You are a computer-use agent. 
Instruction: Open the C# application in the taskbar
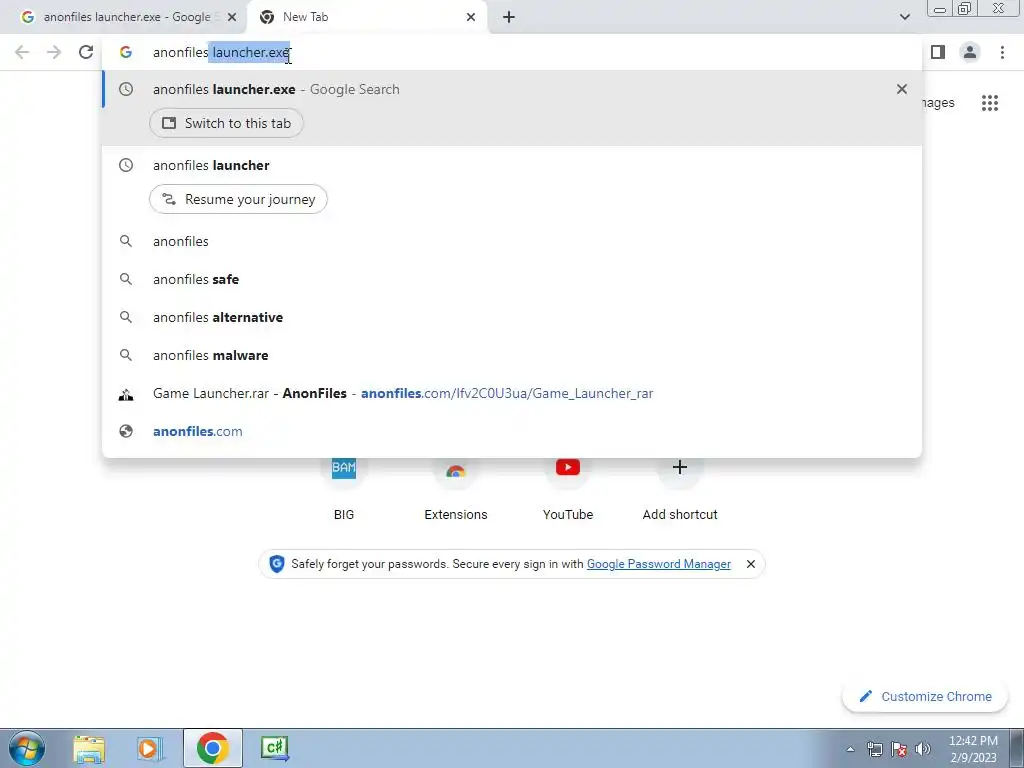[274, 748]
